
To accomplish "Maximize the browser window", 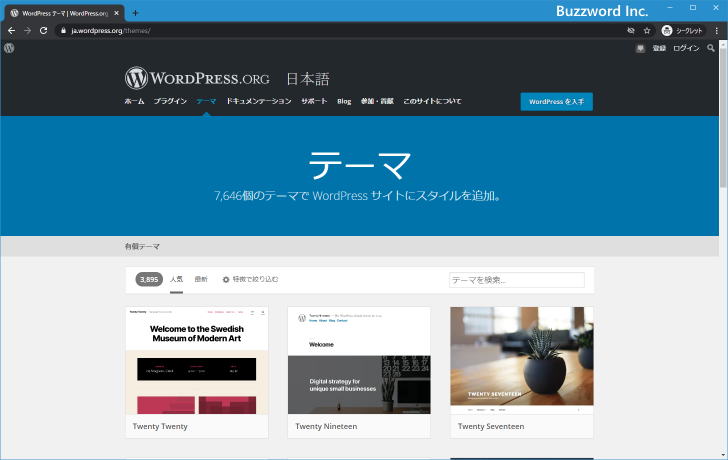I will 693,7.
